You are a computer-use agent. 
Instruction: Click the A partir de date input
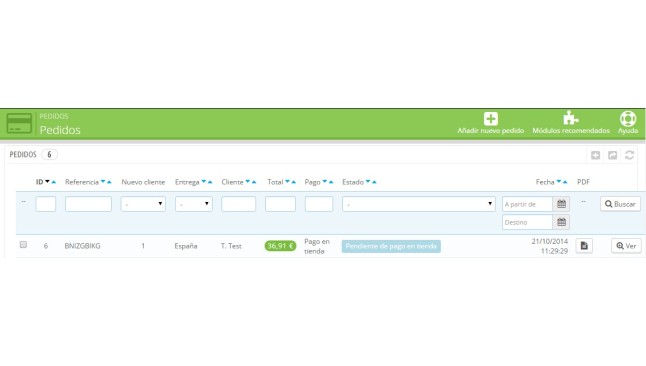(527, 204)
